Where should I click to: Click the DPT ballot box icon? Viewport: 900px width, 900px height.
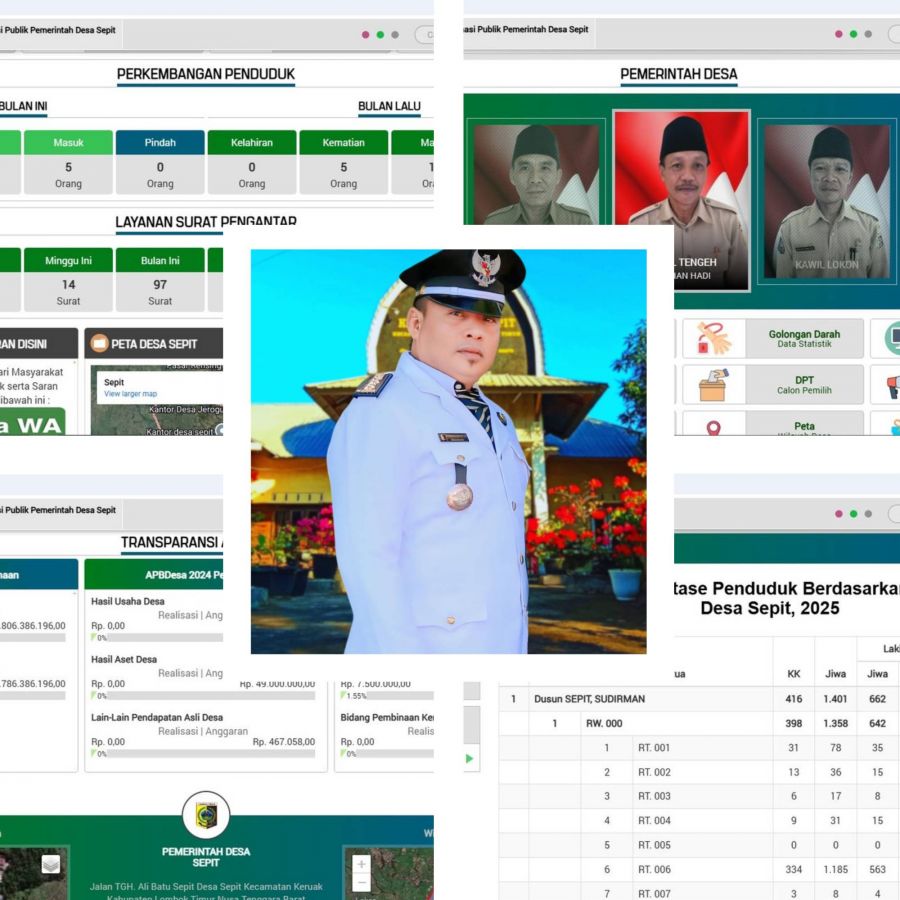point(713,384)
